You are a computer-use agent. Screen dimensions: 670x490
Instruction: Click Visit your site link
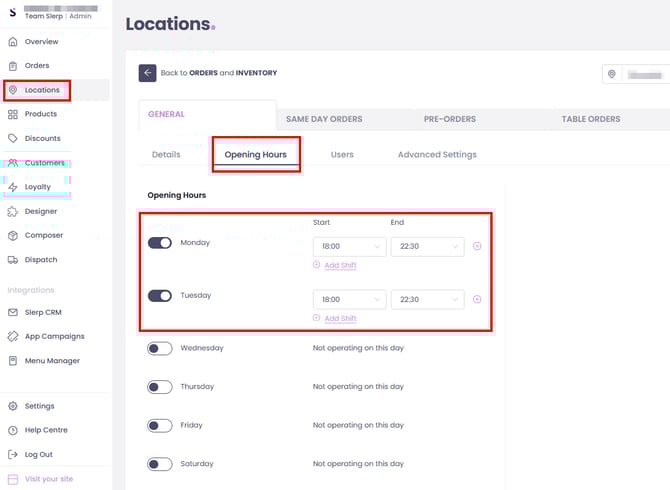[48, 479]
